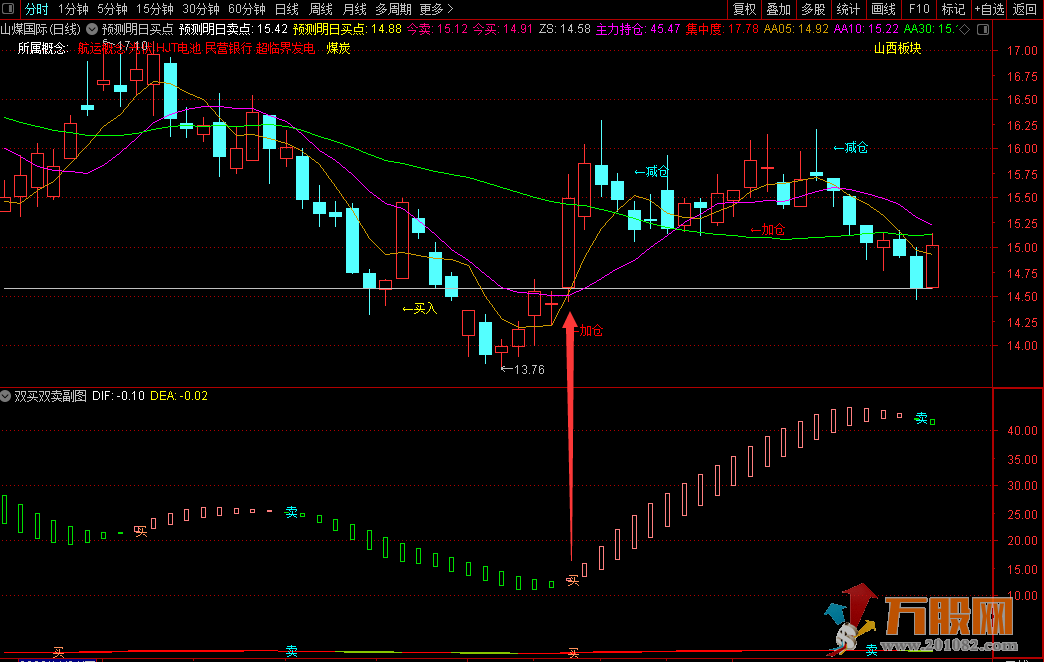Open the 统计 statistics button
The height and width of the screenshot is (662, 1044).
[x=848, y=9]
